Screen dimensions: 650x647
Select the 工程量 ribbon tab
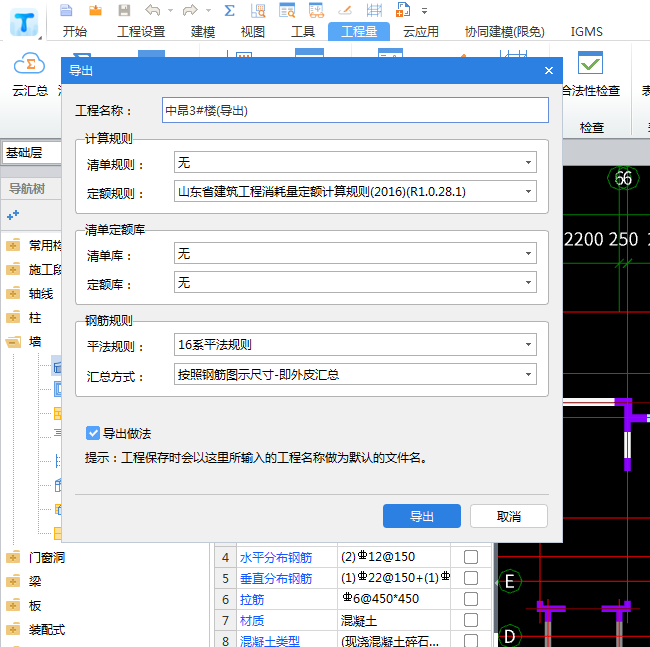point(359,32)
